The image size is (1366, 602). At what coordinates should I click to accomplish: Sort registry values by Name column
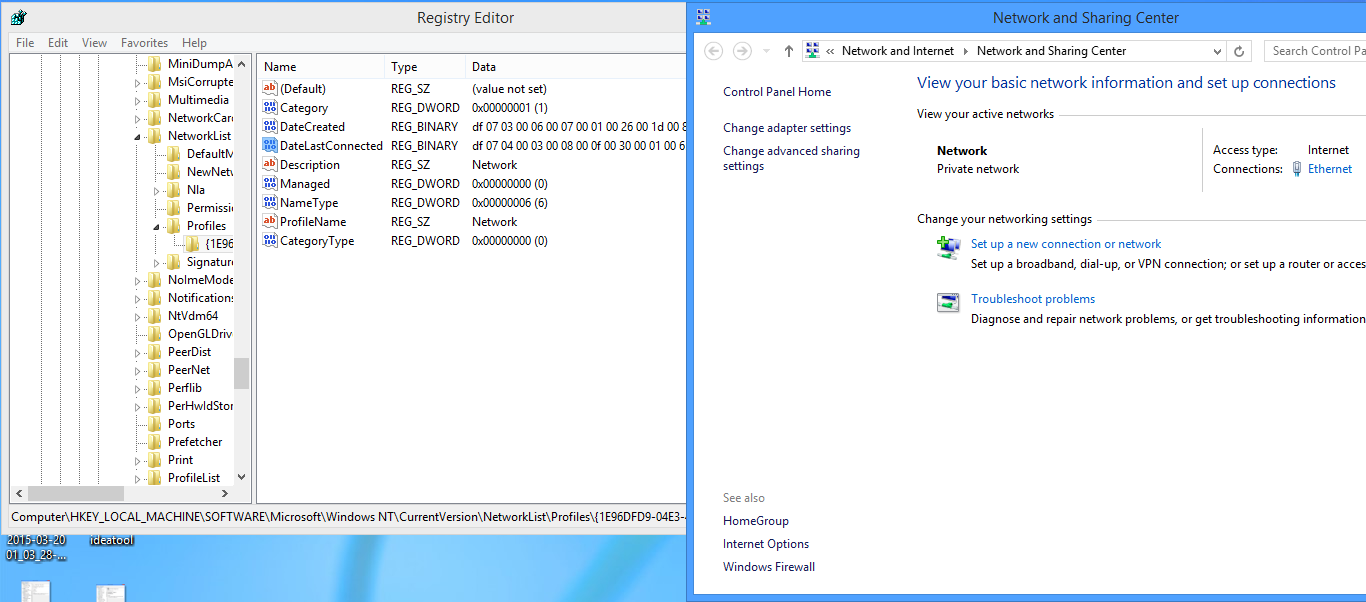[321, 67]
